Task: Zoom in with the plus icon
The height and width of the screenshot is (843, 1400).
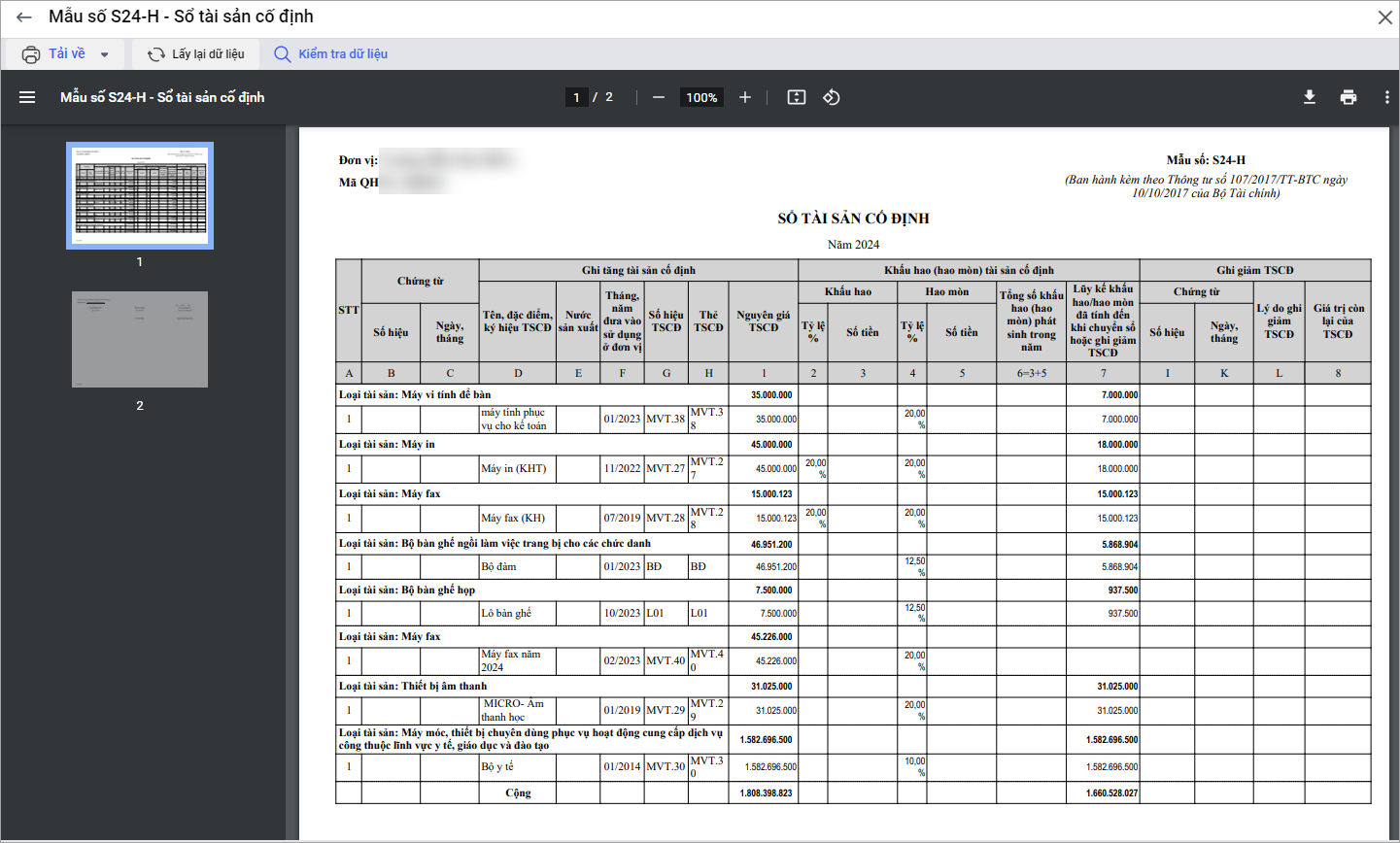Action: [x=745, y=97]
